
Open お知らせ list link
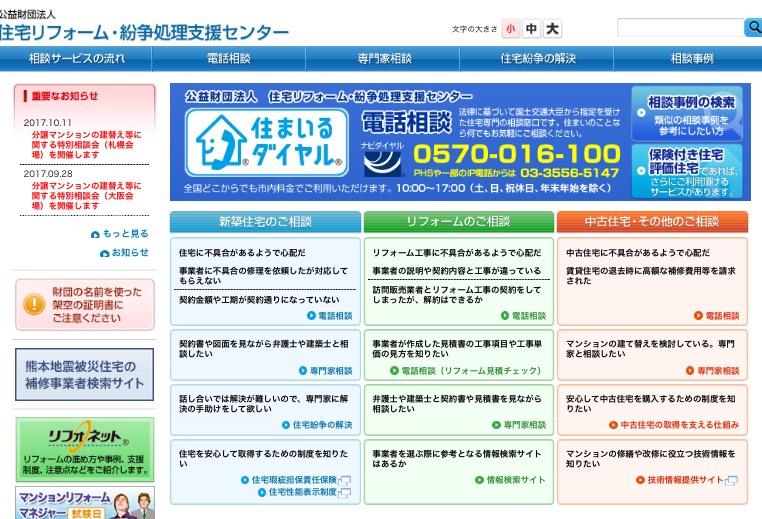(x=123, y=252)
